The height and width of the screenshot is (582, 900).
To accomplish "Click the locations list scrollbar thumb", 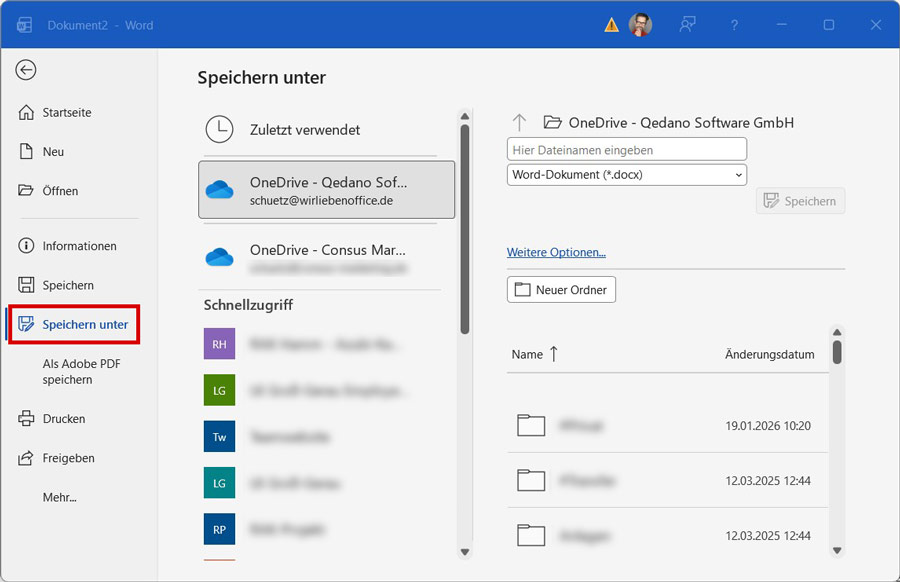I will click(465, 229).
